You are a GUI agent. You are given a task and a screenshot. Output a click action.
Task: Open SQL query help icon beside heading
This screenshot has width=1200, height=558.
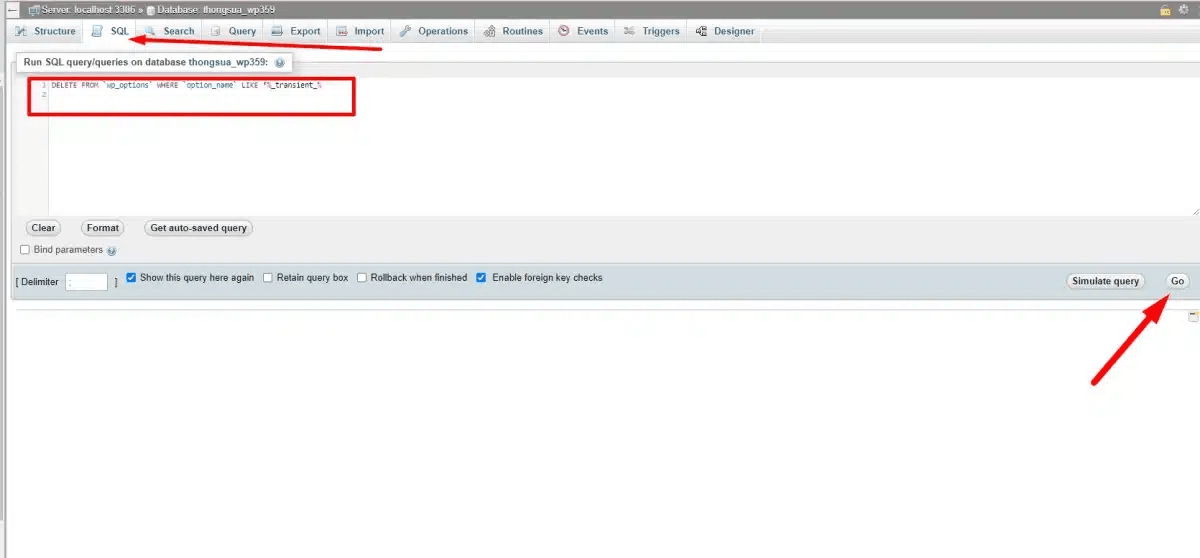coord(279,62)
